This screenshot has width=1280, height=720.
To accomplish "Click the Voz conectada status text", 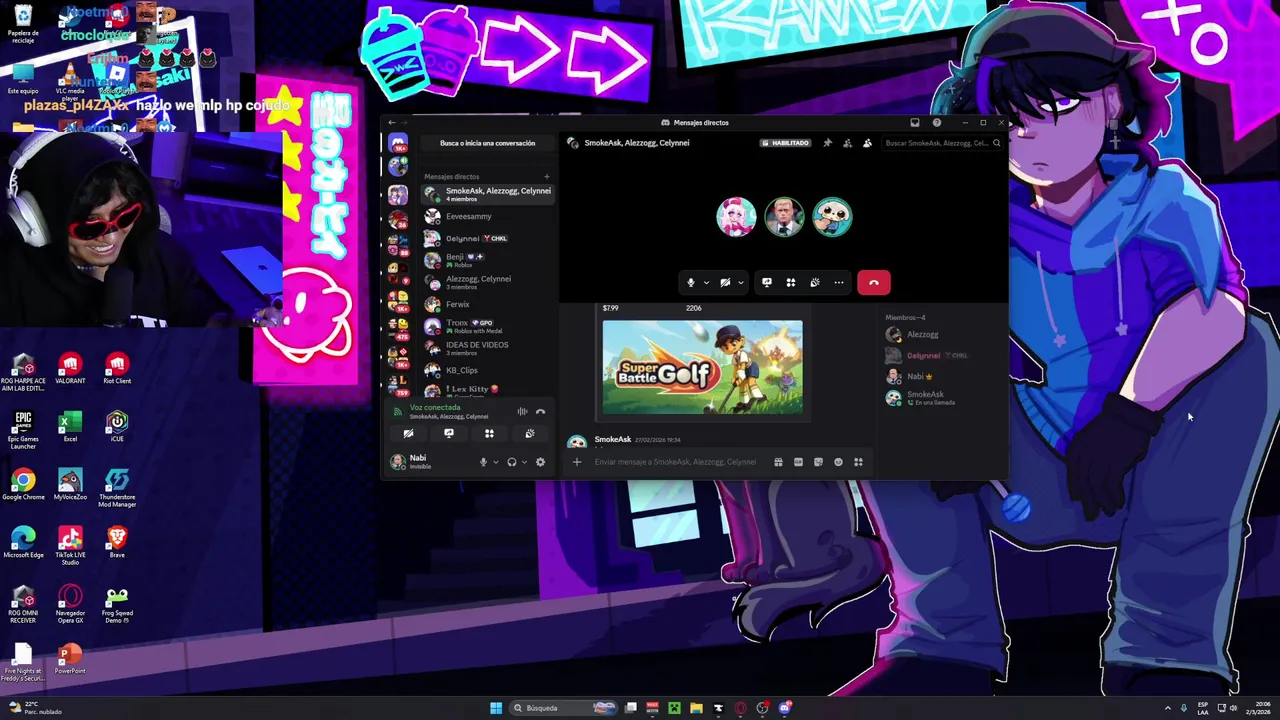I will (435, 407).
